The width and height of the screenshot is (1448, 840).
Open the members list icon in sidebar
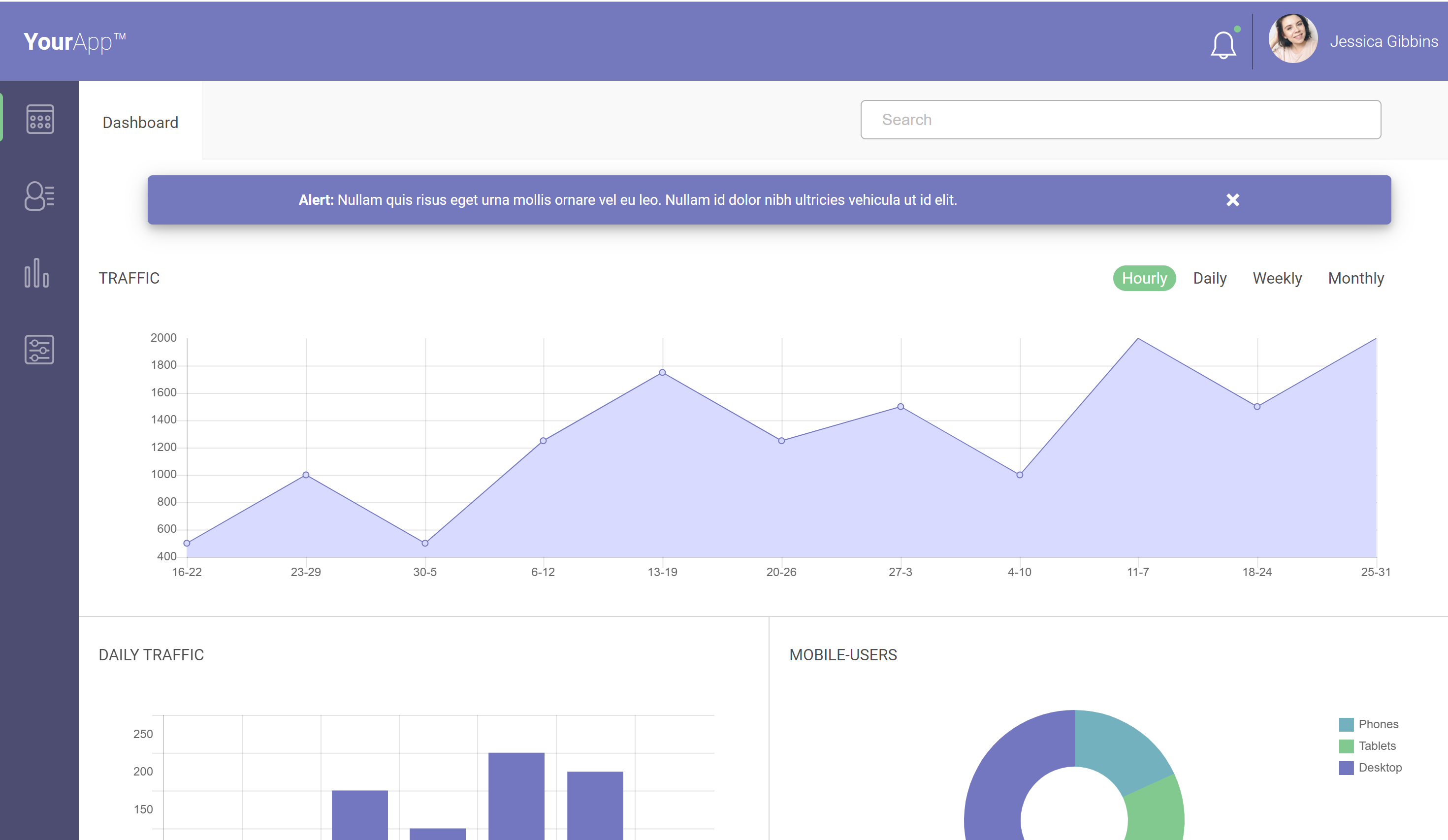[40, 196]
